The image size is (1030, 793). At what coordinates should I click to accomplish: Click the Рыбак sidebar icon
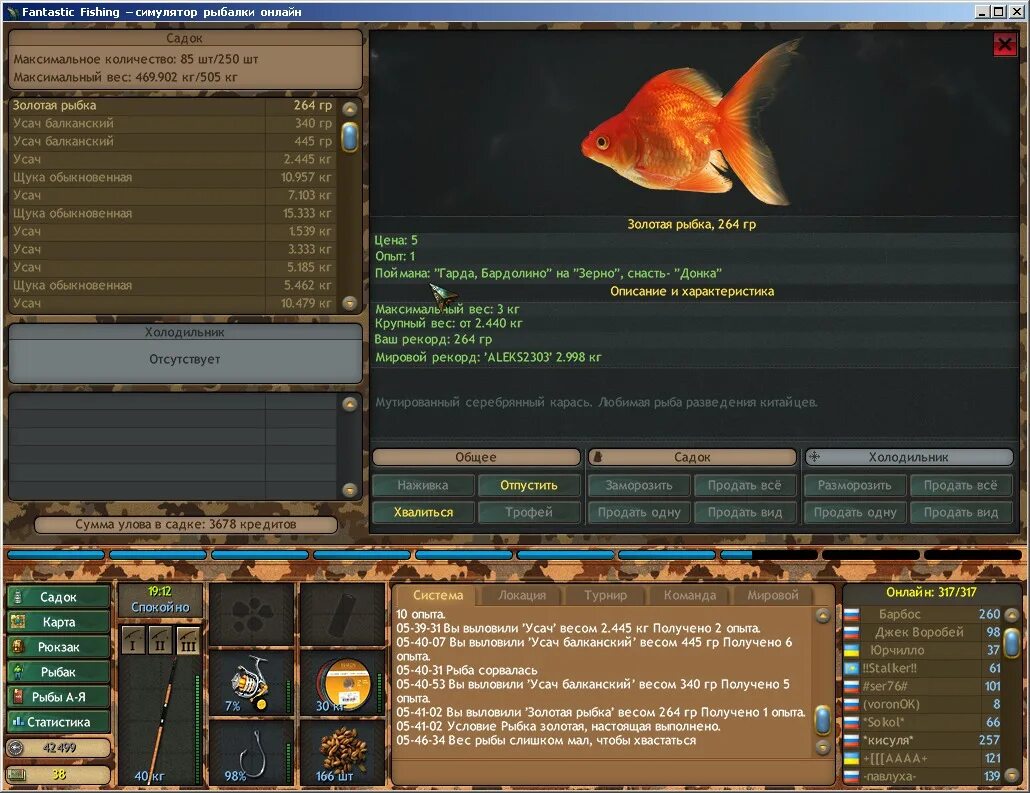pyautogui.click(x=57, y=671)
